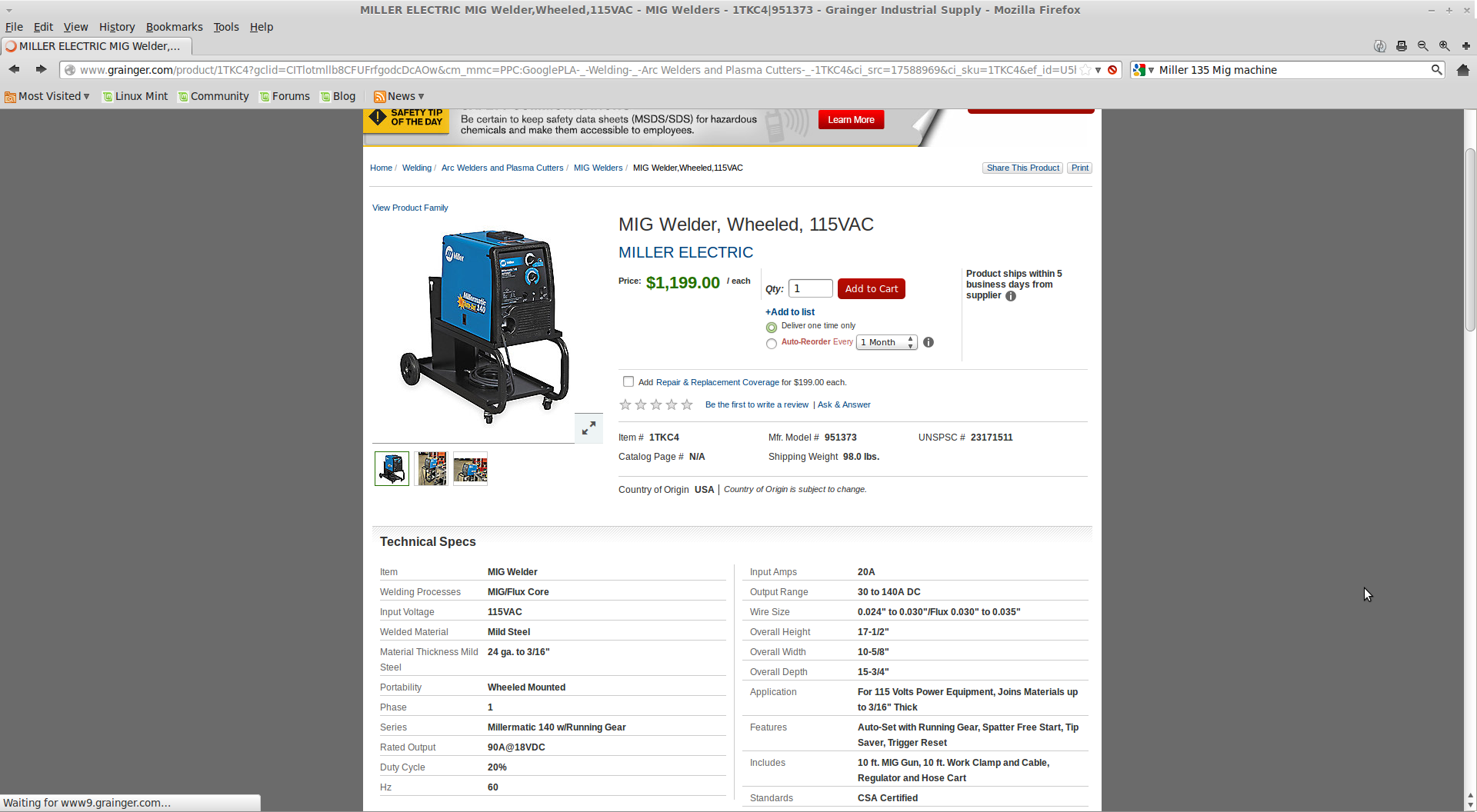Click the scrollbar down arrow

[1470, 805]
